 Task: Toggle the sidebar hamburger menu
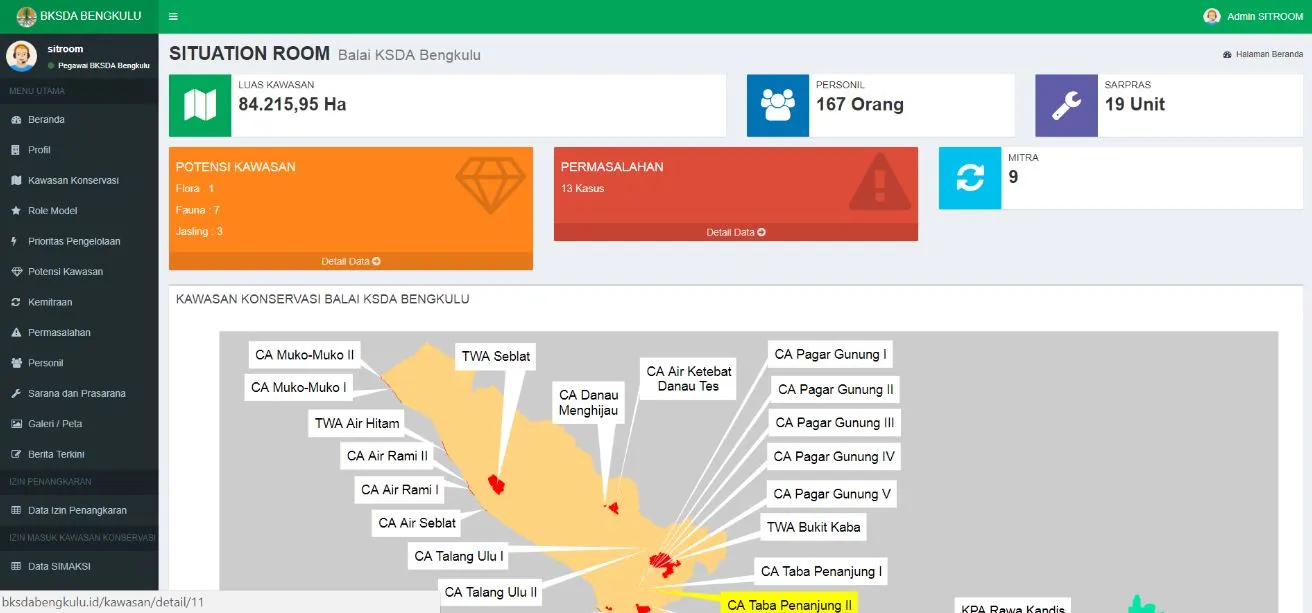[x=173, y=17]
